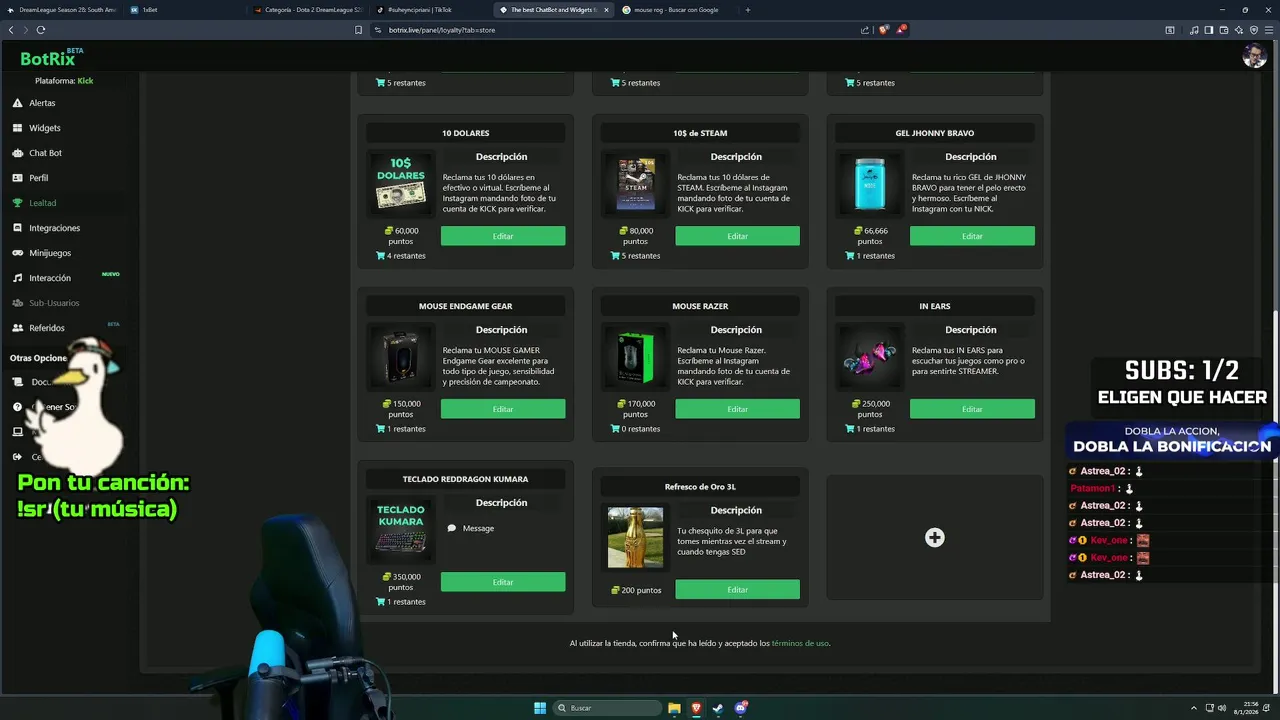Image resolution: width=1280 pixels, height=720 pixels.
Task: Open taskbar volume control
Action: [x=1222, y=708]
